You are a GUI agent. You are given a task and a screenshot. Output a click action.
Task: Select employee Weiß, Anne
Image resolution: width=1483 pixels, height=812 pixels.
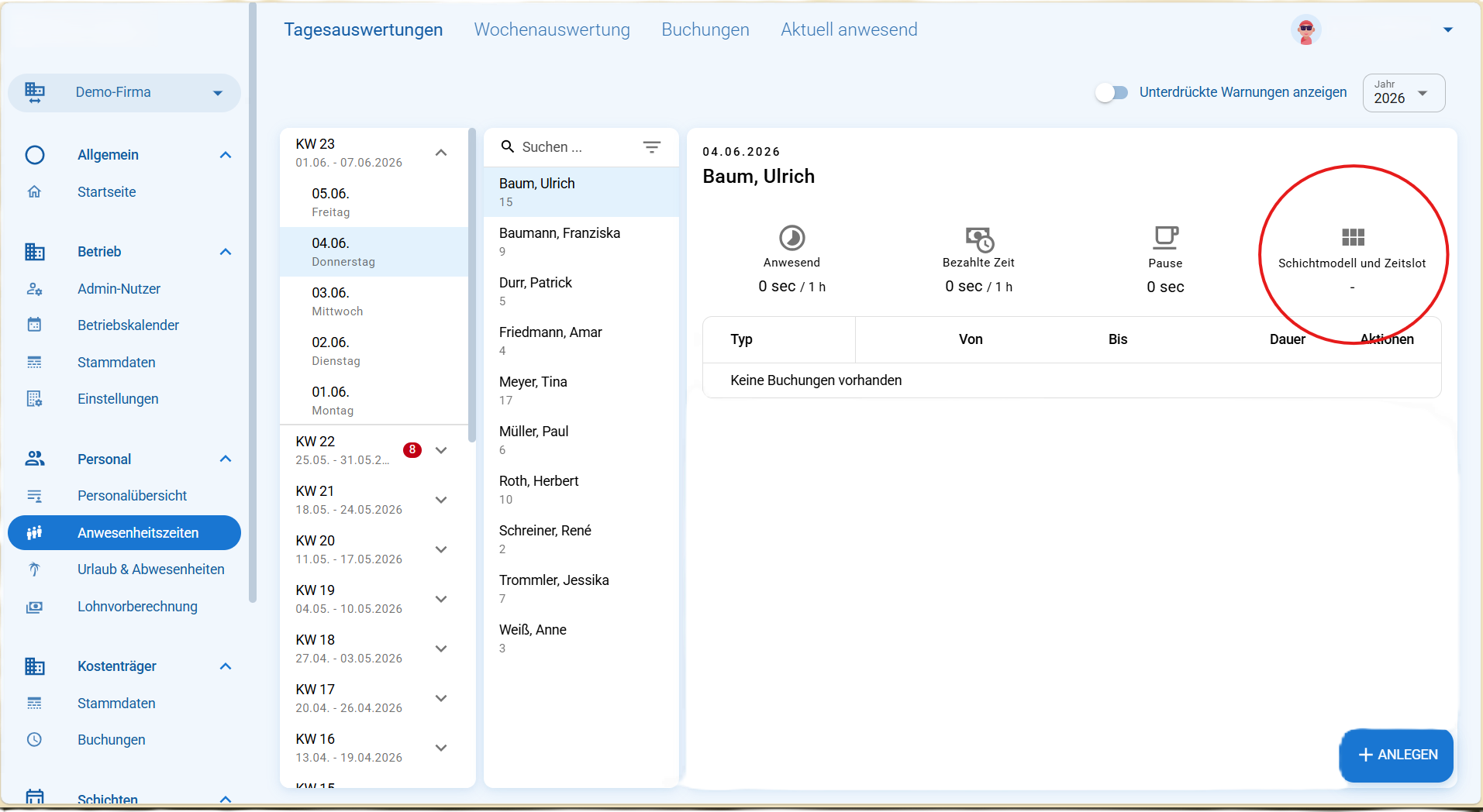(x=581, y=638)
